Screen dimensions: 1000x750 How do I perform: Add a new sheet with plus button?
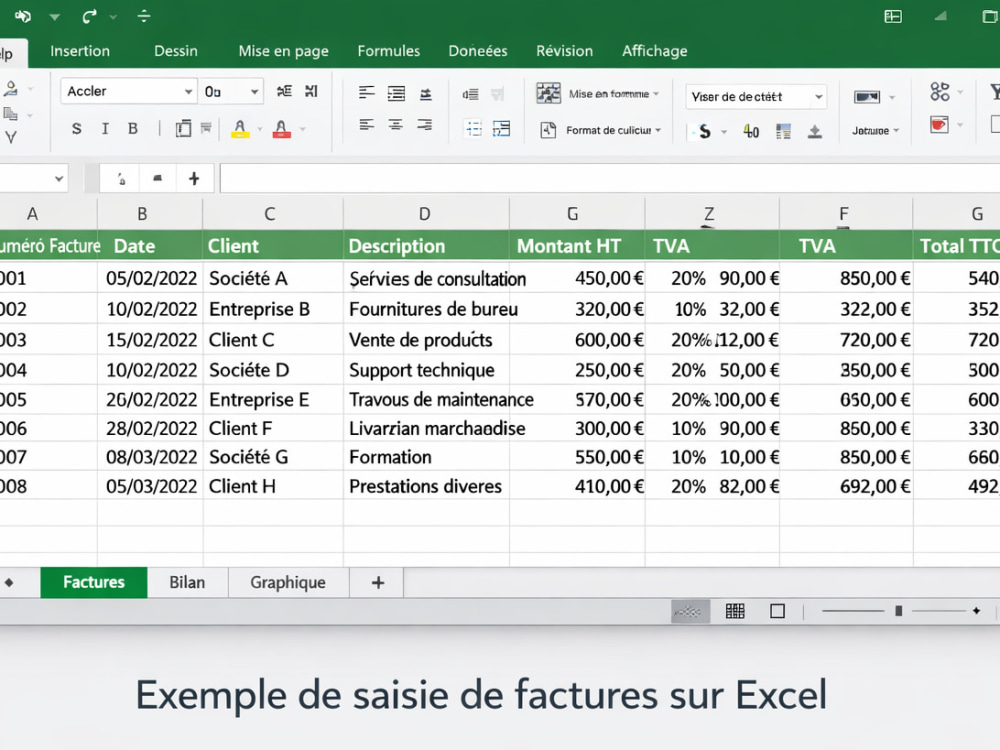(378, 582)
